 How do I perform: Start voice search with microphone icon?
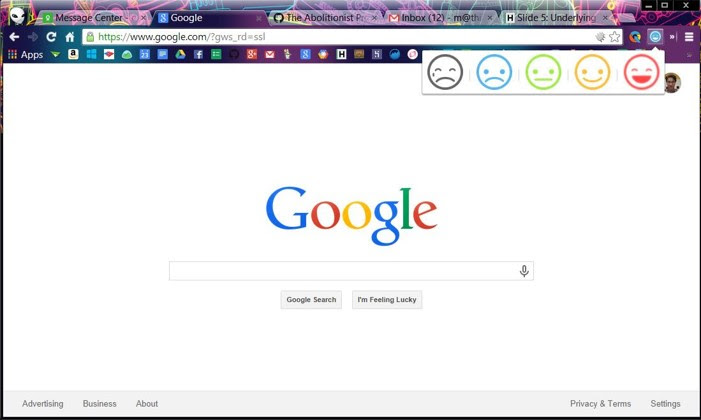(524, 271)
